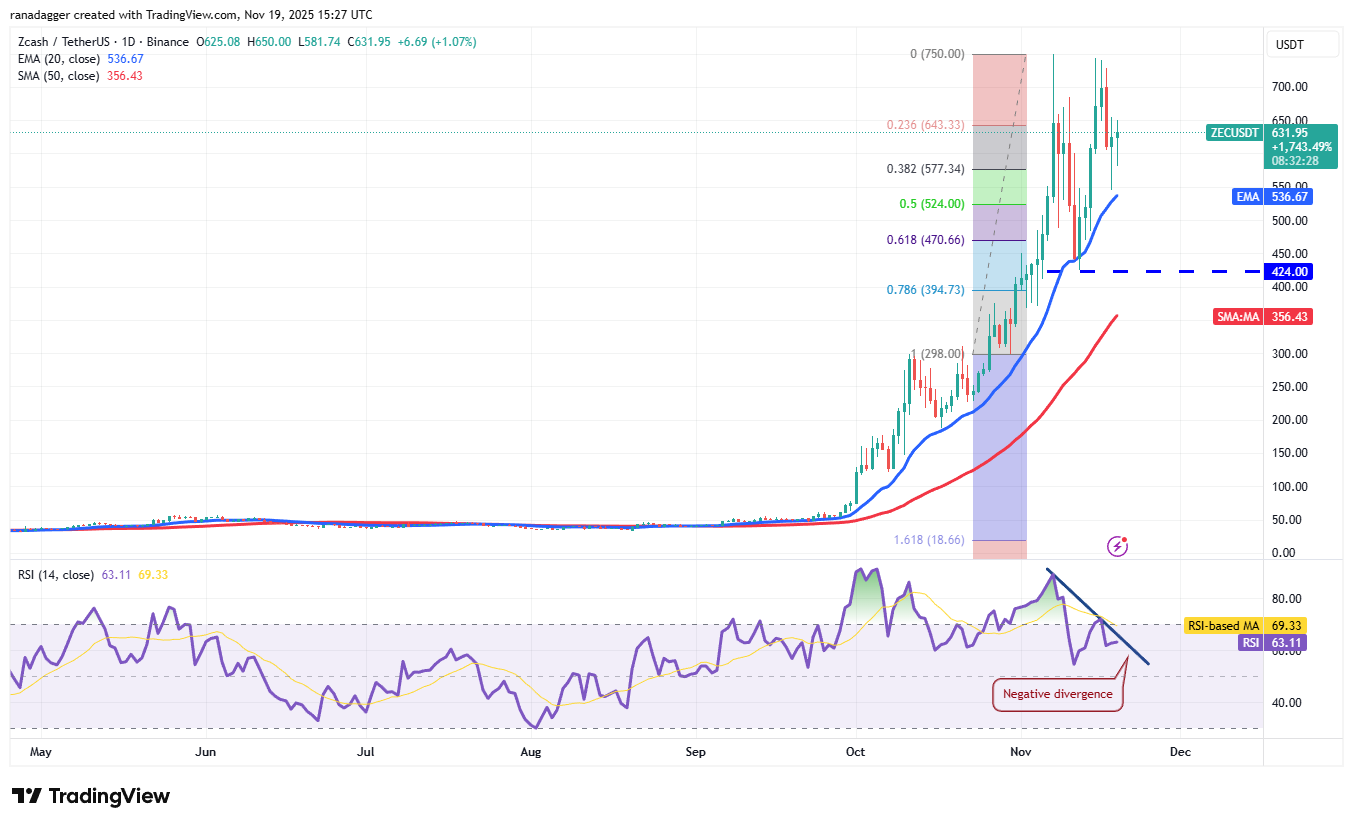Viewport: 1353px width, 826px height.
Task: Select the teal ZECUSDT price label
Action: [1234, 132]
